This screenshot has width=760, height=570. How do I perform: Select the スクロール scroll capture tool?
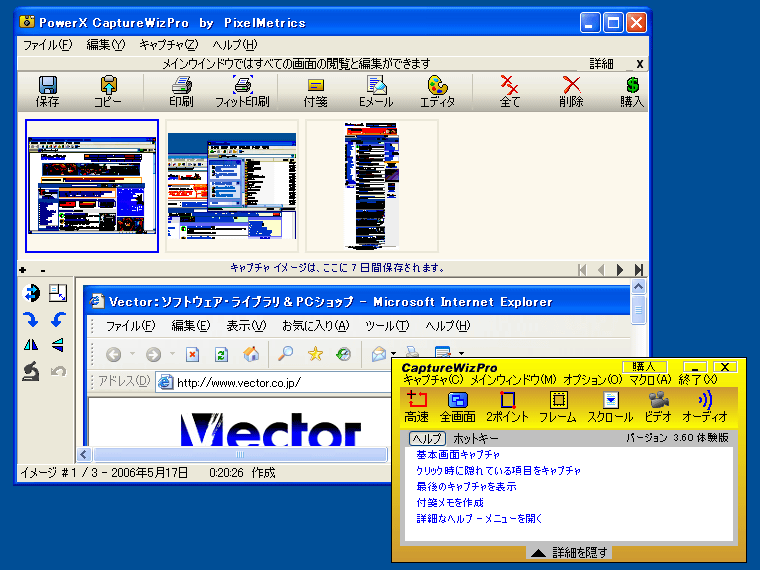coord(610,407)
